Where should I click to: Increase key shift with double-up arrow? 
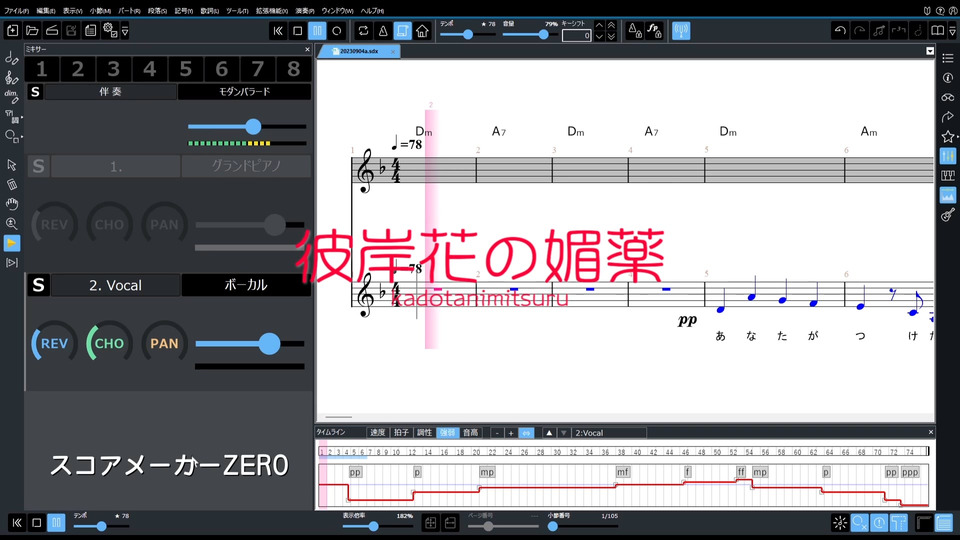click(611, 25)
